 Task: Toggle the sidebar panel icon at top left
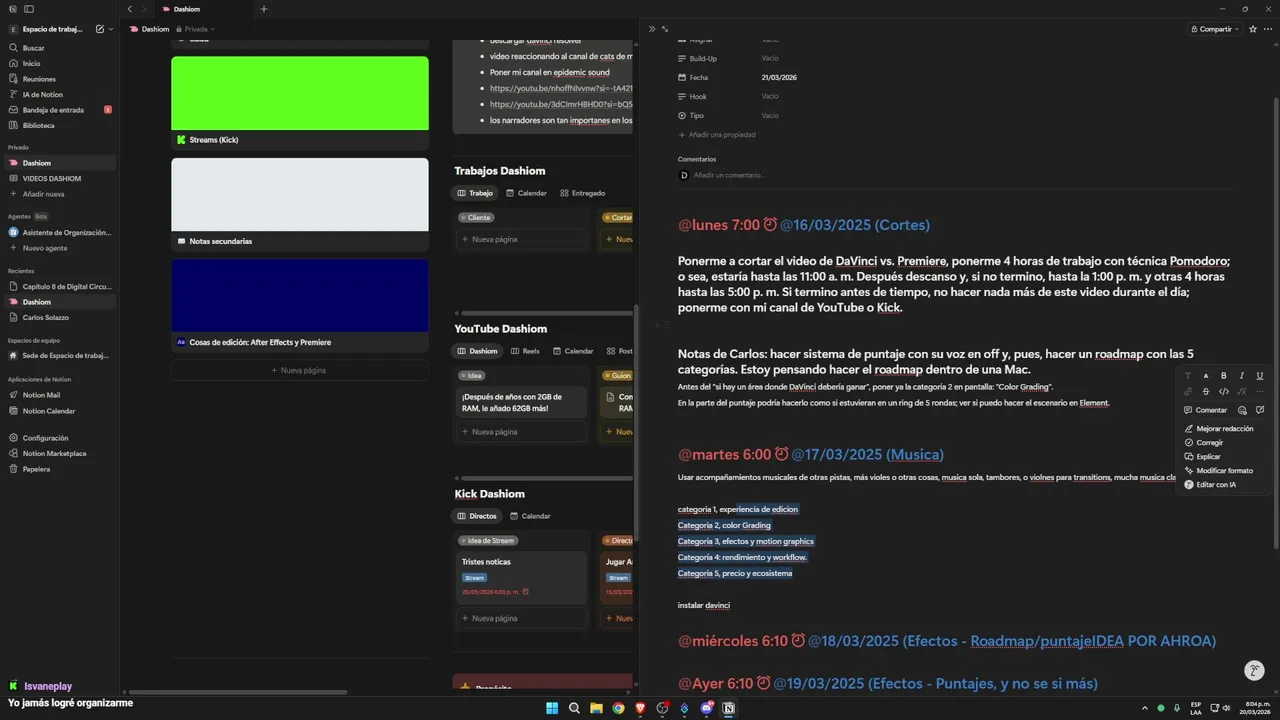coord(29,9)
